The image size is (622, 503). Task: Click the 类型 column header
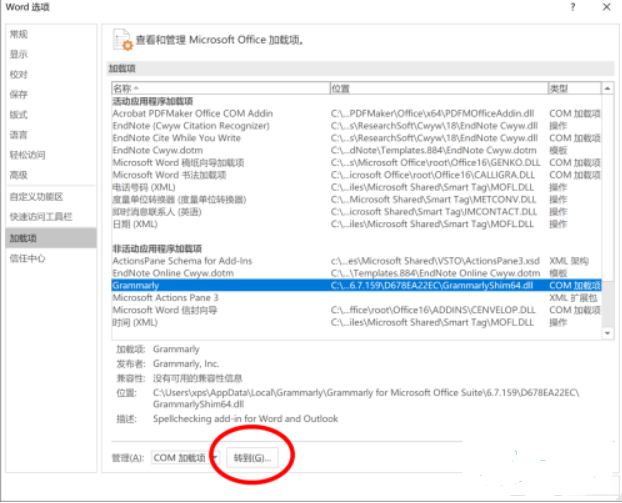[571, 89]
